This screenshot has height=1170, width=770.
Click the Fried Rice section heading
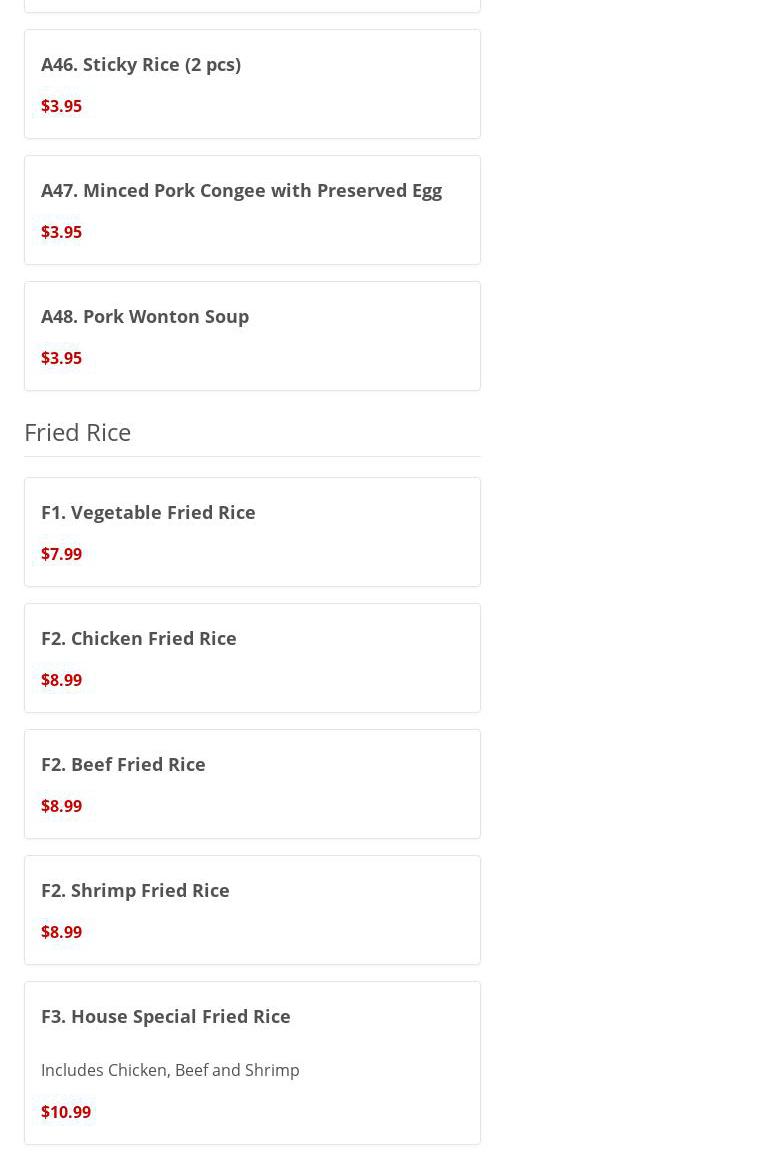click(78, 432)
